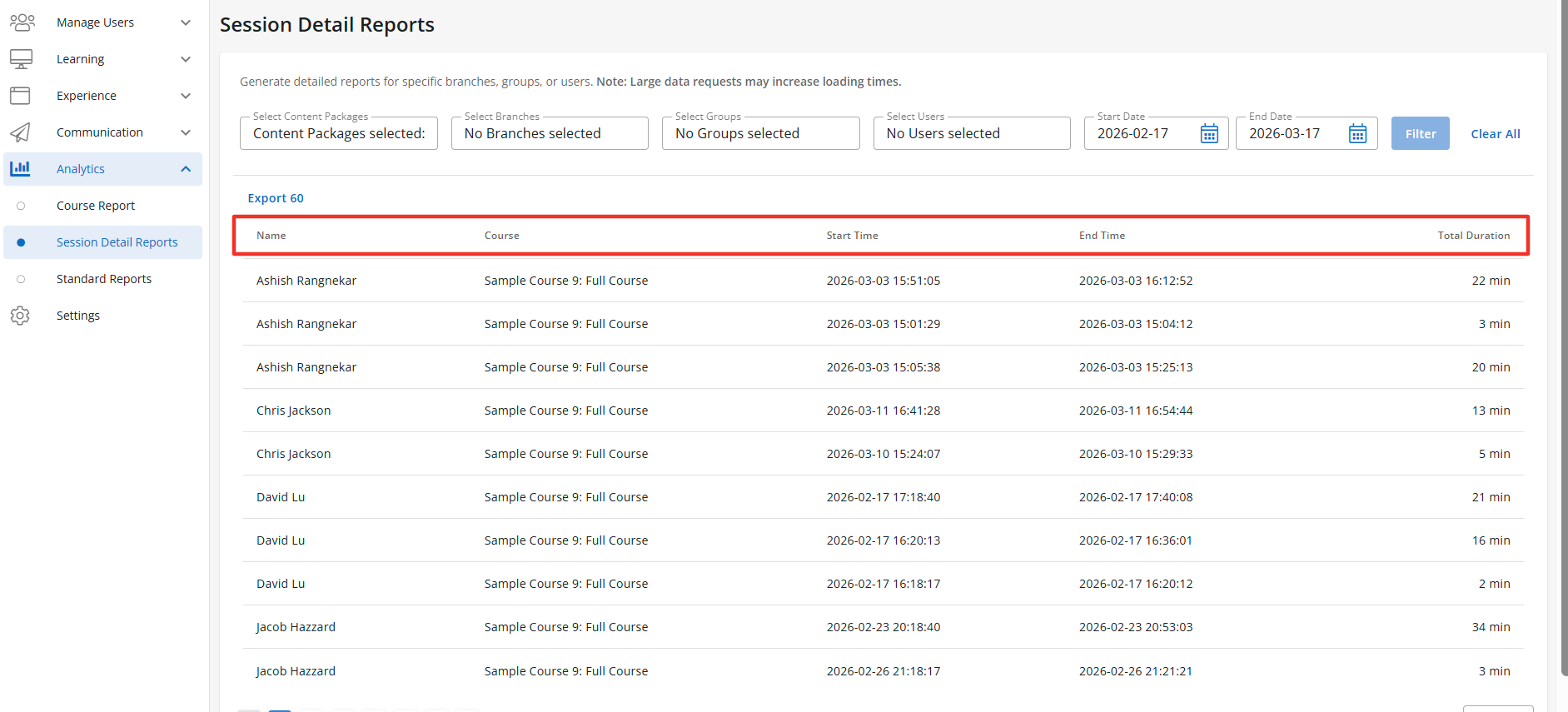Click the Manage Users people icon

[x=22, y=22]
